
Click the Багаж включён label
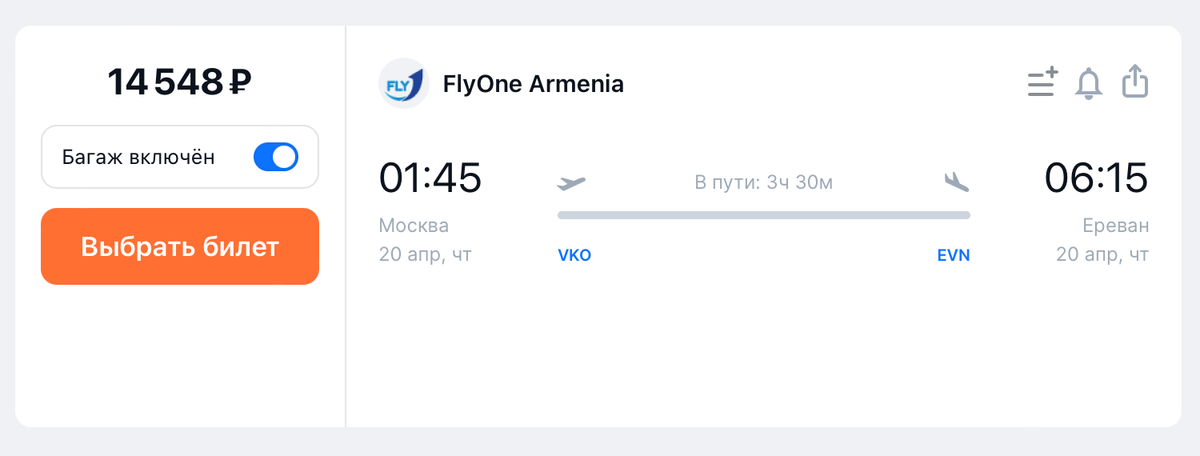(x=138, y=157)
